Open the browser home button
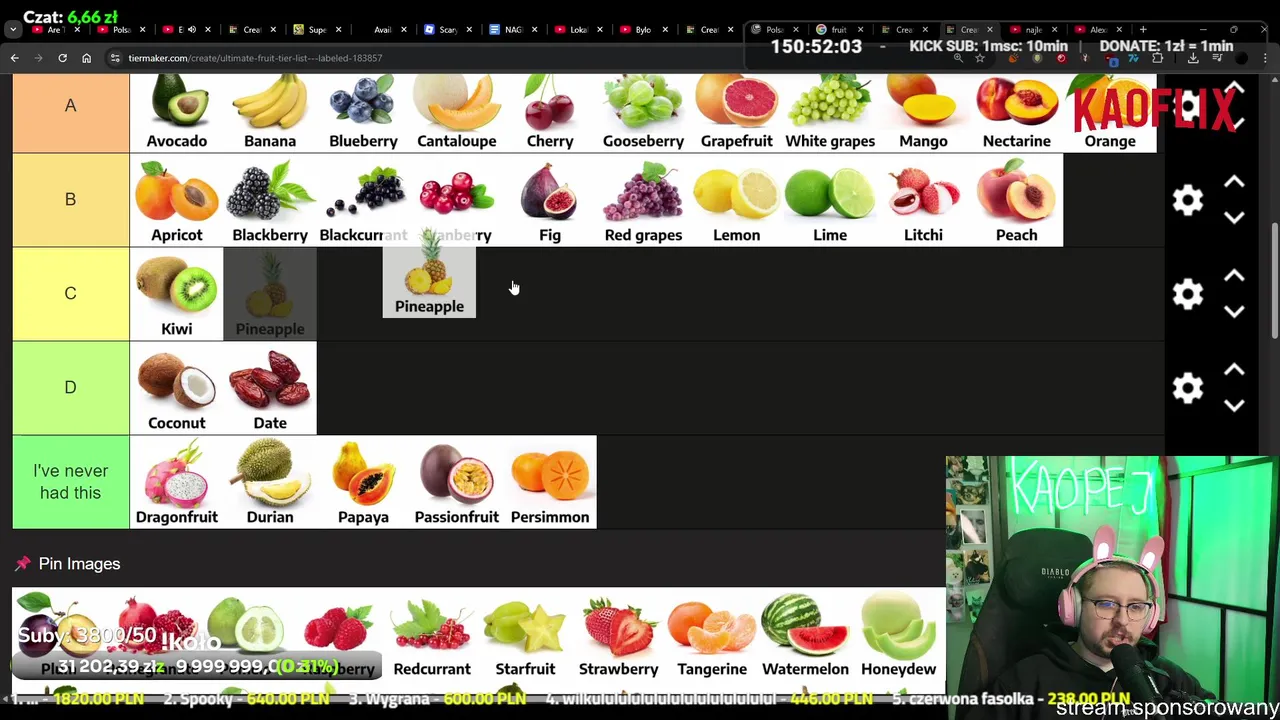The height and width of the screenshot is (720, 1280). click(x=86, y=58)
